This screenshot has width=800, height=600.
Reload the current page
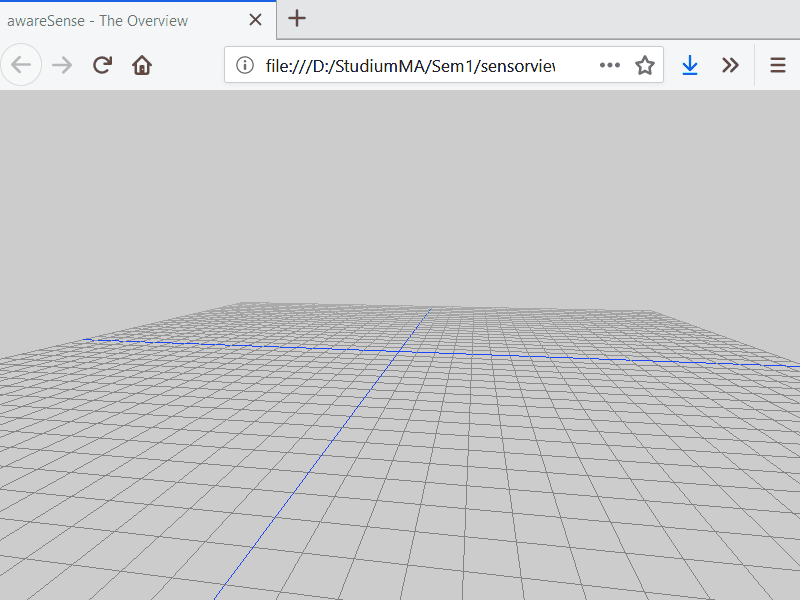(102, 66)
